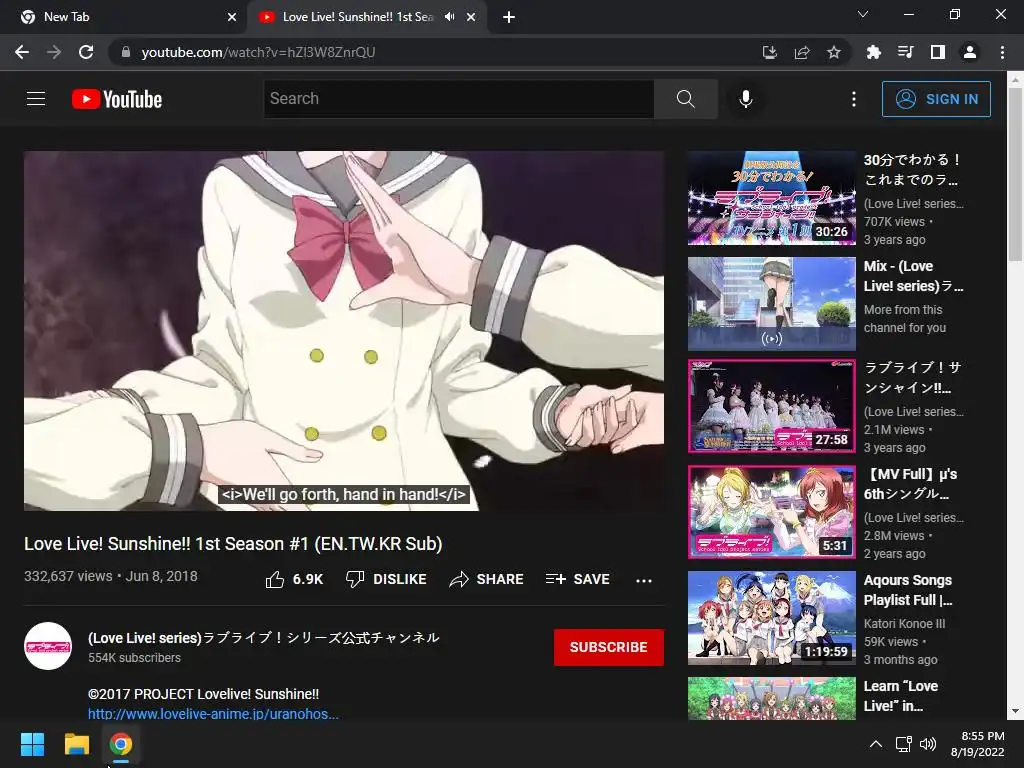Open the 27:58 live concert thumbnail
The image size is (1024, 768).
coord(771,406)
